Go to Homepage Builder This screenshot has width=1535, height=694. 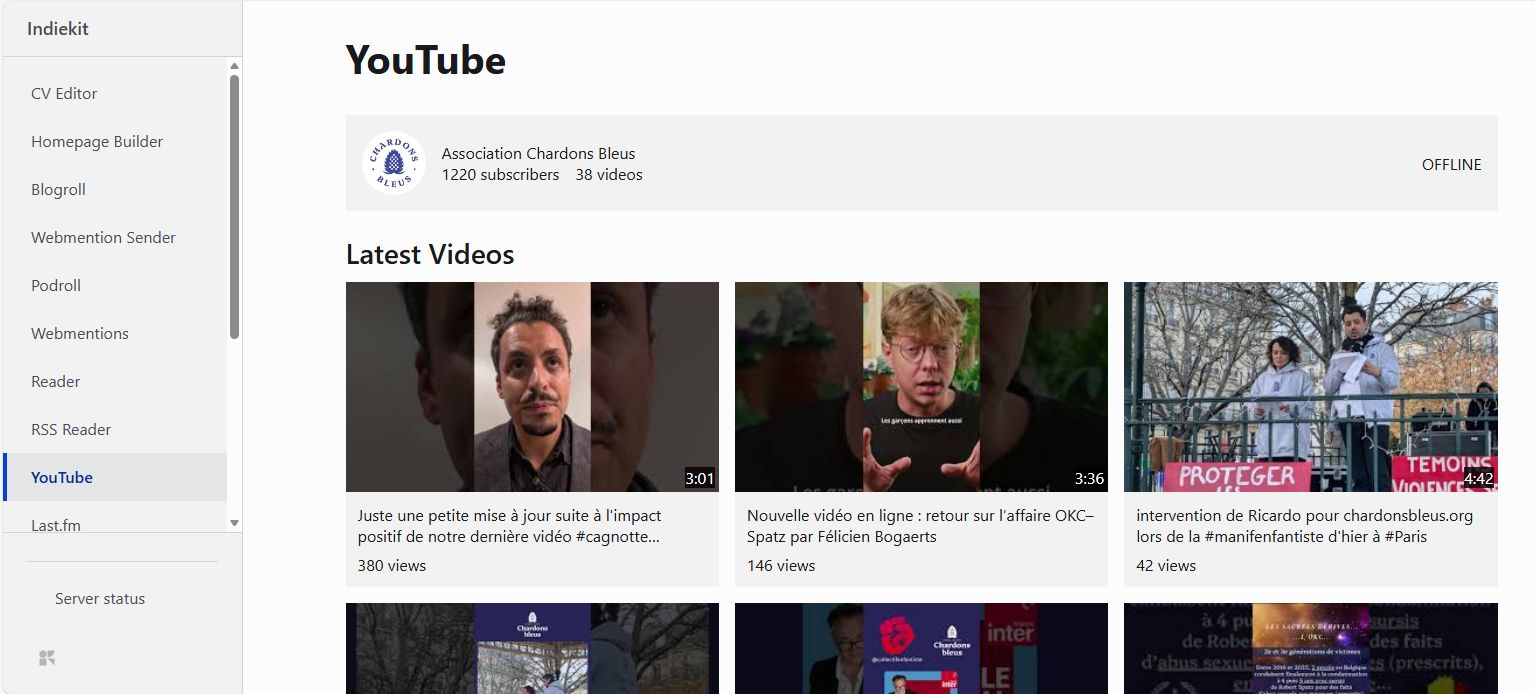[x=97, y=141]
